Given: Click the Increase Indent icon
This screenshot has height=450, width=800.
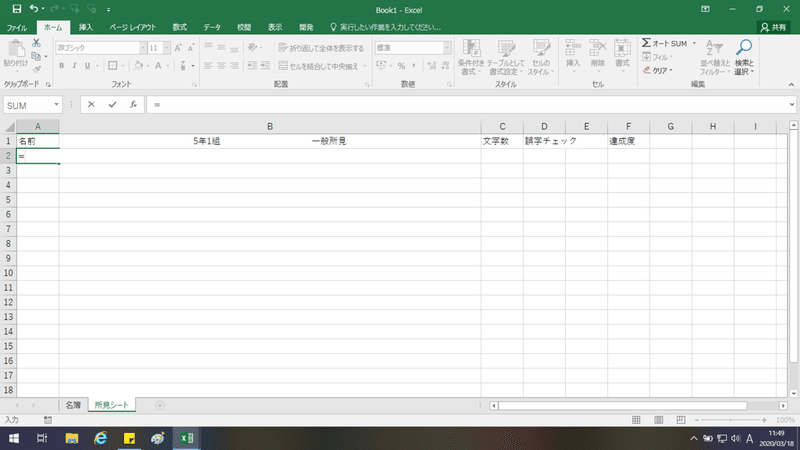Looking at the screenshot, I should [x=265, y=65].
